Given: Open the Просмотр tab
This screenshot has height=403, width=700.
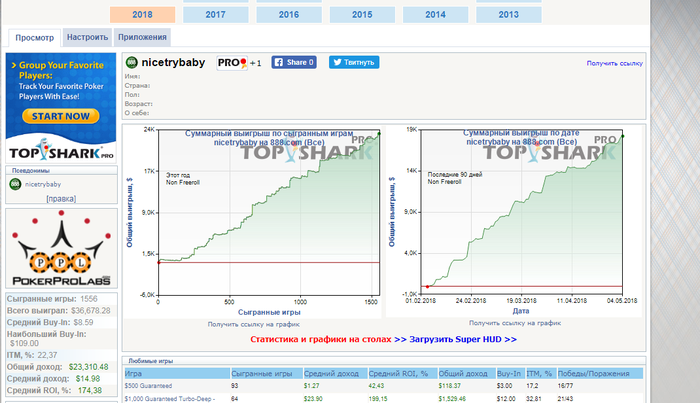Looking at the screenshot, I should (34, 38).
